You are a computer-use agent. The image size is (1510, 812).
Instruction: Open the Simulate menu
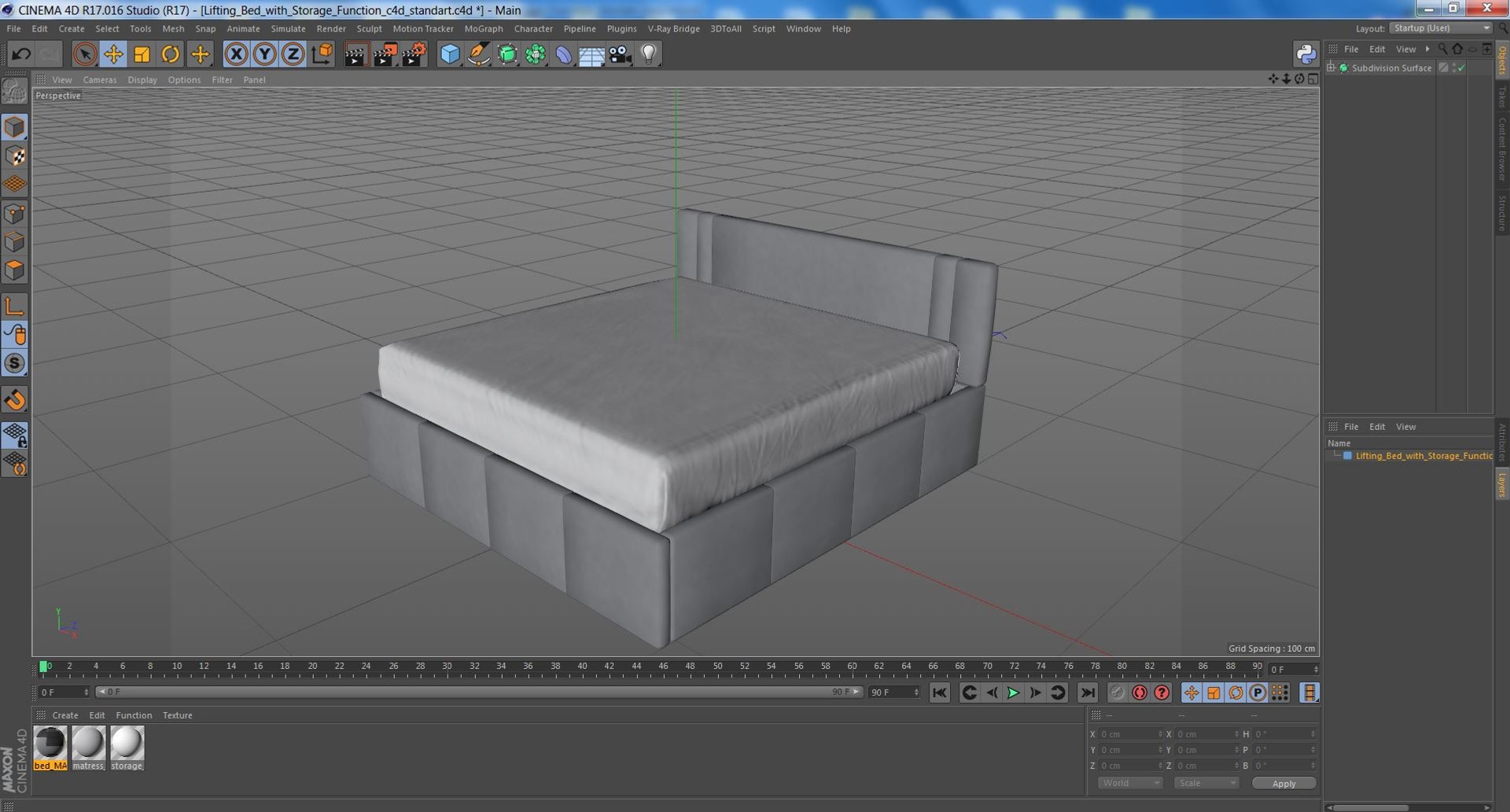[288, 28]
